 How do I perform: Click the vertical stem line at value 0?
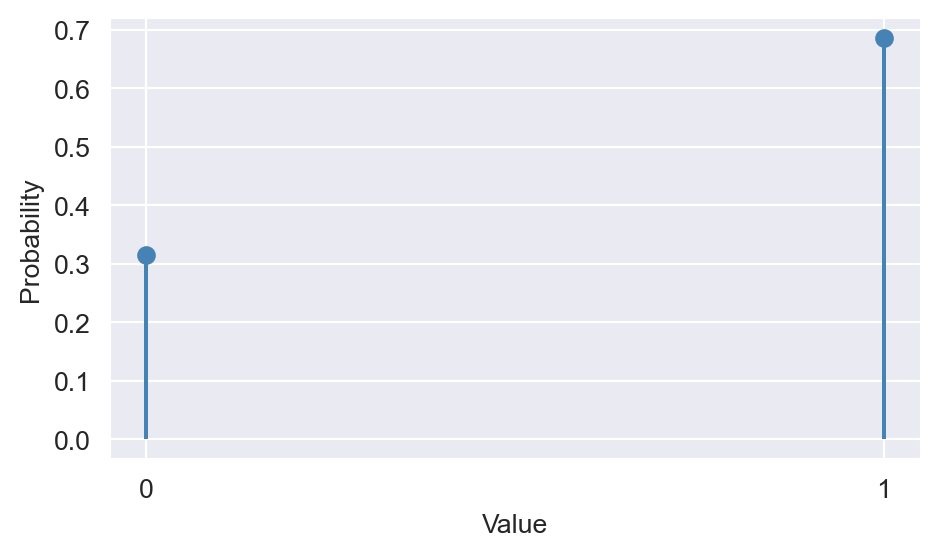tap(146, 348)
